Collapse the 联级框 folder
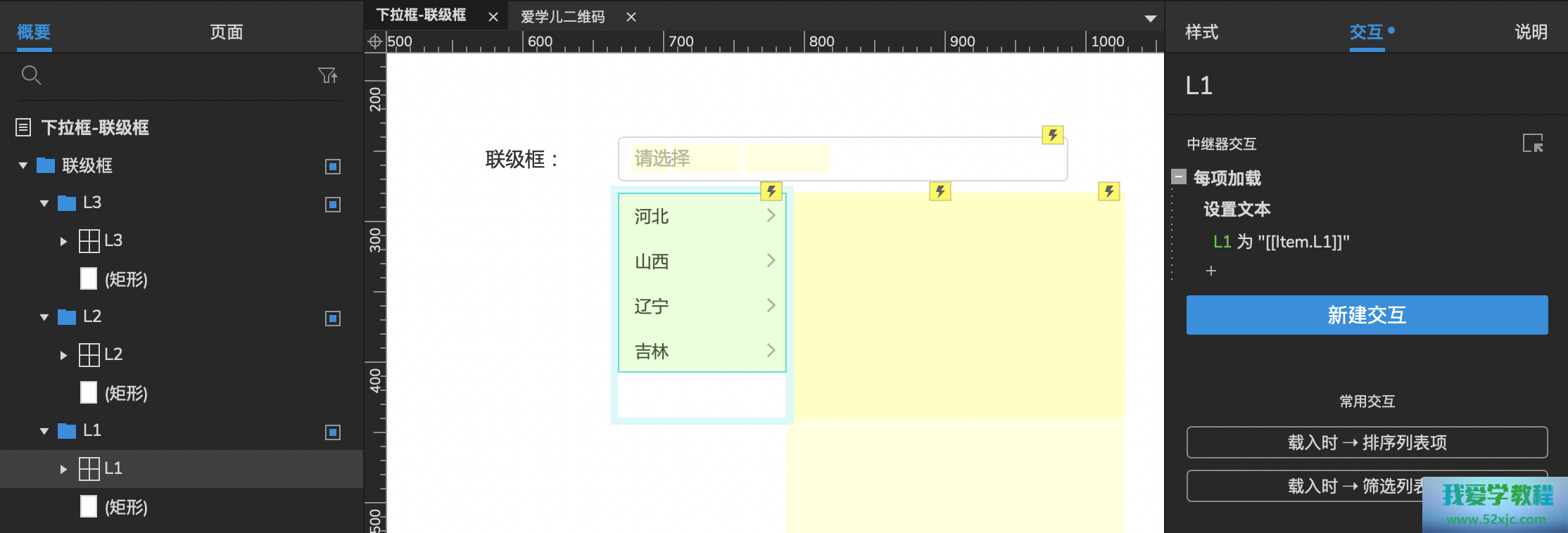1568x533 pixels. click(x=23, y=166)
